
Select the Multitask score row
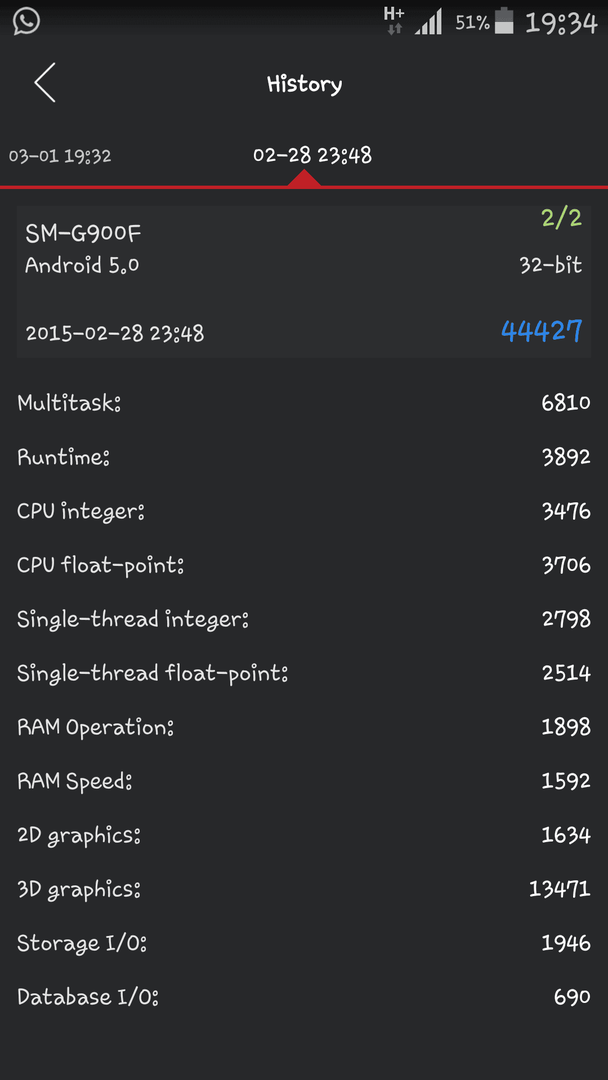[x=304, y=404]
